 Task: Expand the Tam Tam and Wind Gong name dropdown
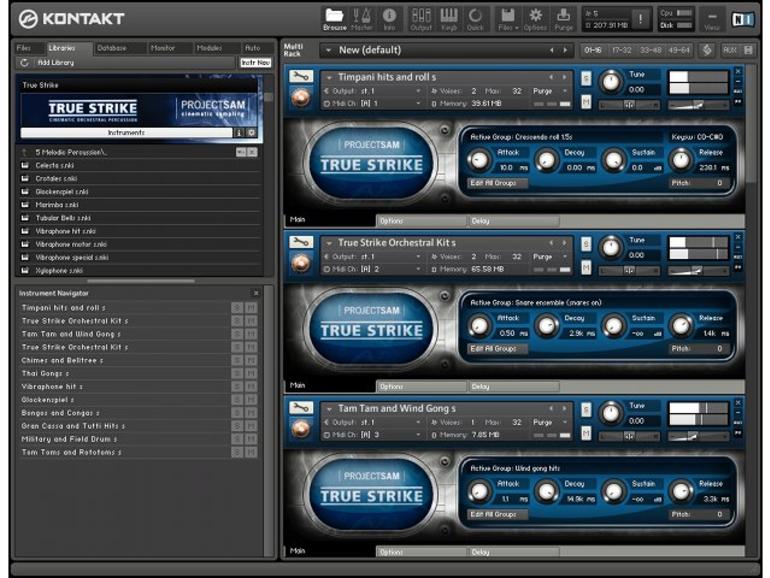click(330, 408)
